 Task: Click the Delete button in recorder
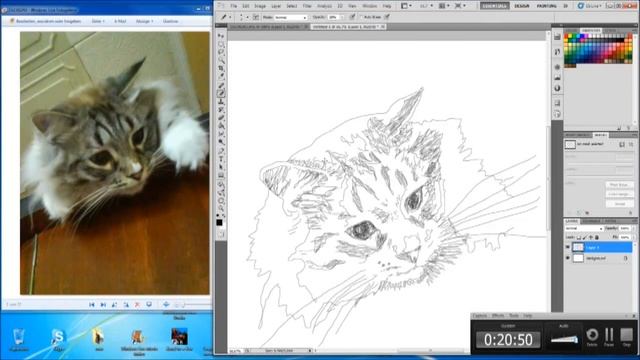[592, 337]
